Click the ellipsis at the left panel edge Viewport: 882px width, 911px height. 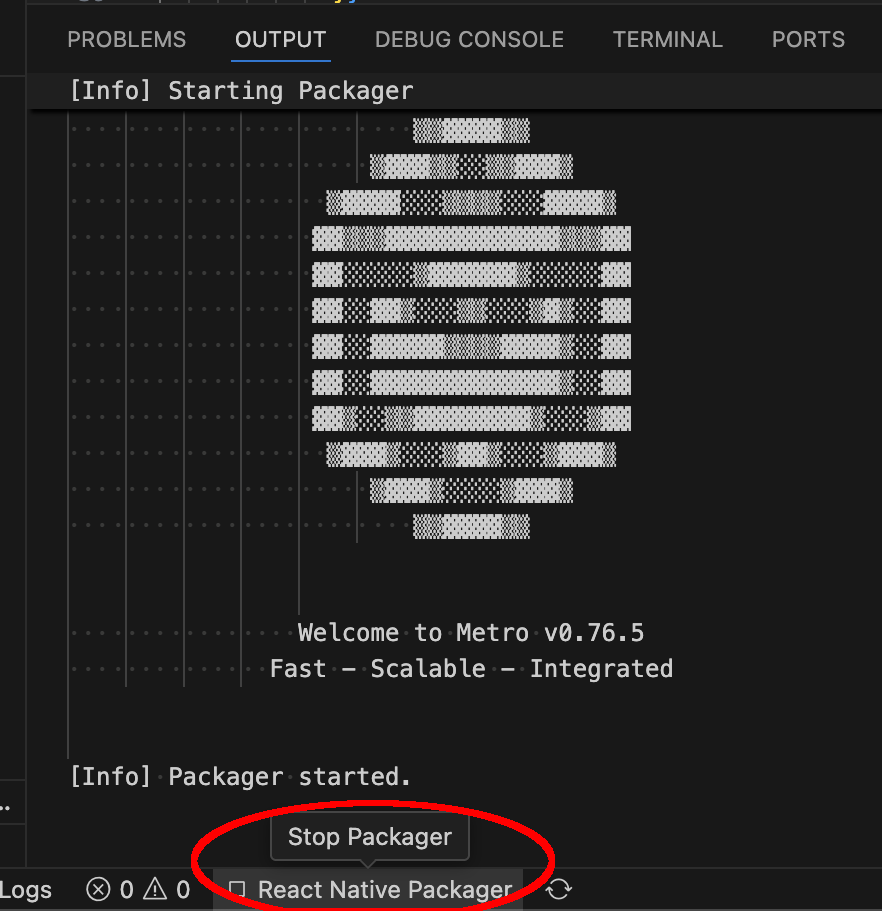(5, 805)
